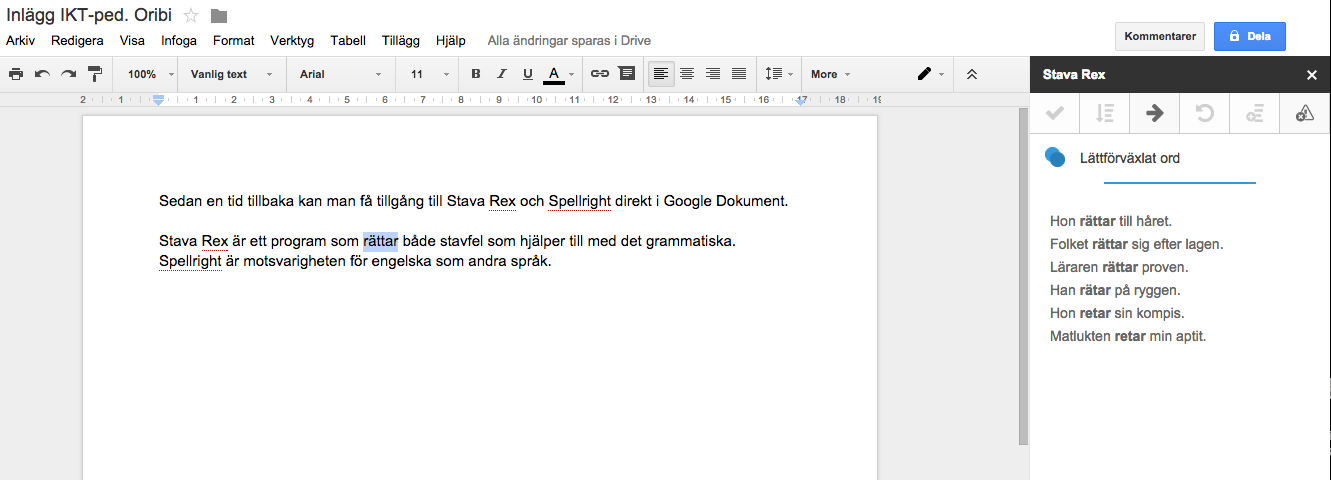
Task: Print the document with the printer icon
Action: pos(15,74)
